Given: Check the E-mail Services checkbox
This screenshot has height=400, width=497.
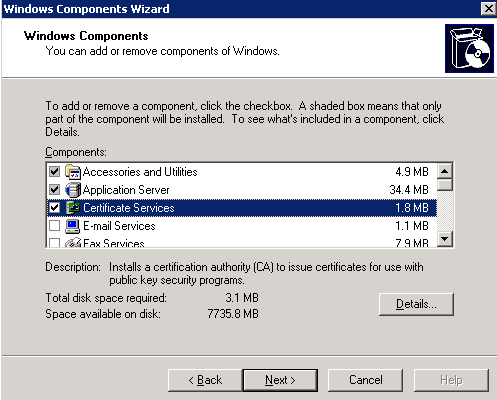Looking at the screenshot, I should pyautogui.click(x=54, y=226).
